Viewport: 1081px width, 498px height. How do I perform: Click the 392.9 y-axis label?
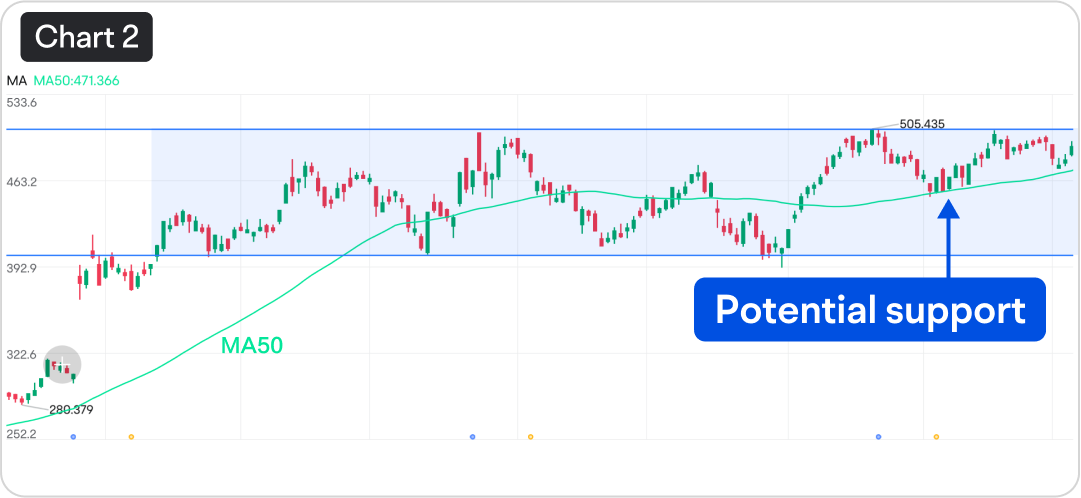[21, 268]
